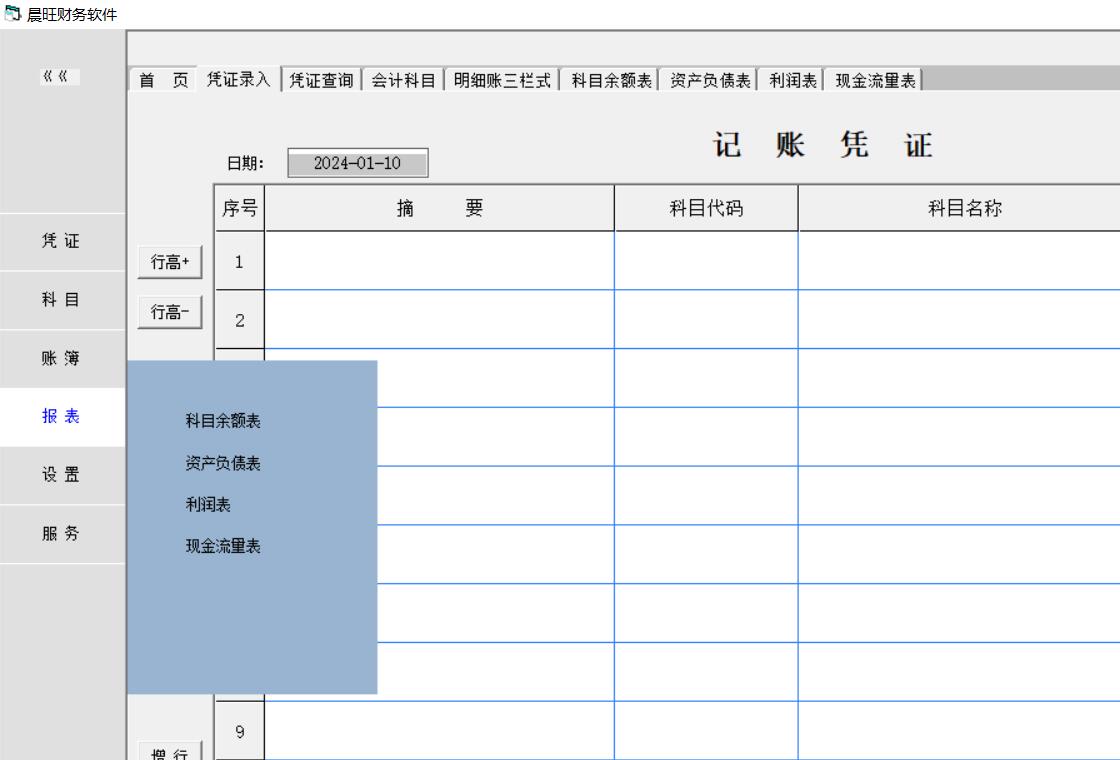Open the 凭证 sidebar section
The width and height of the screenshot is (1120, 760).
(61, 241)
